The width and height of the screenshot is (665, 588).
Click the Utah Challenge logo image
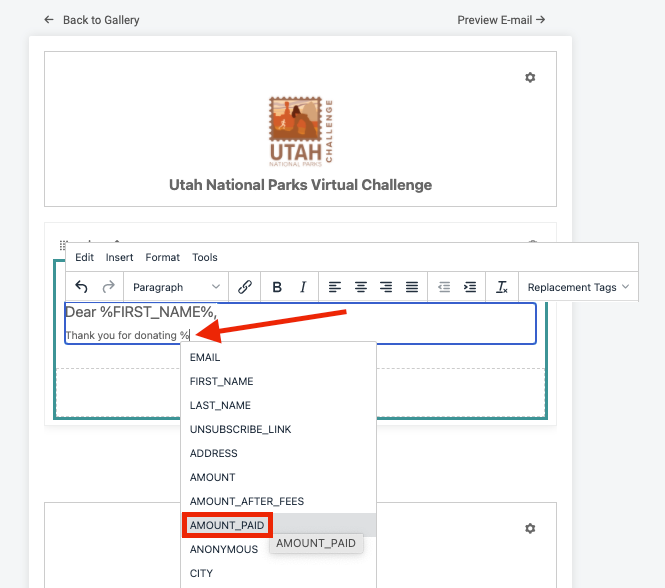[300, 132]
